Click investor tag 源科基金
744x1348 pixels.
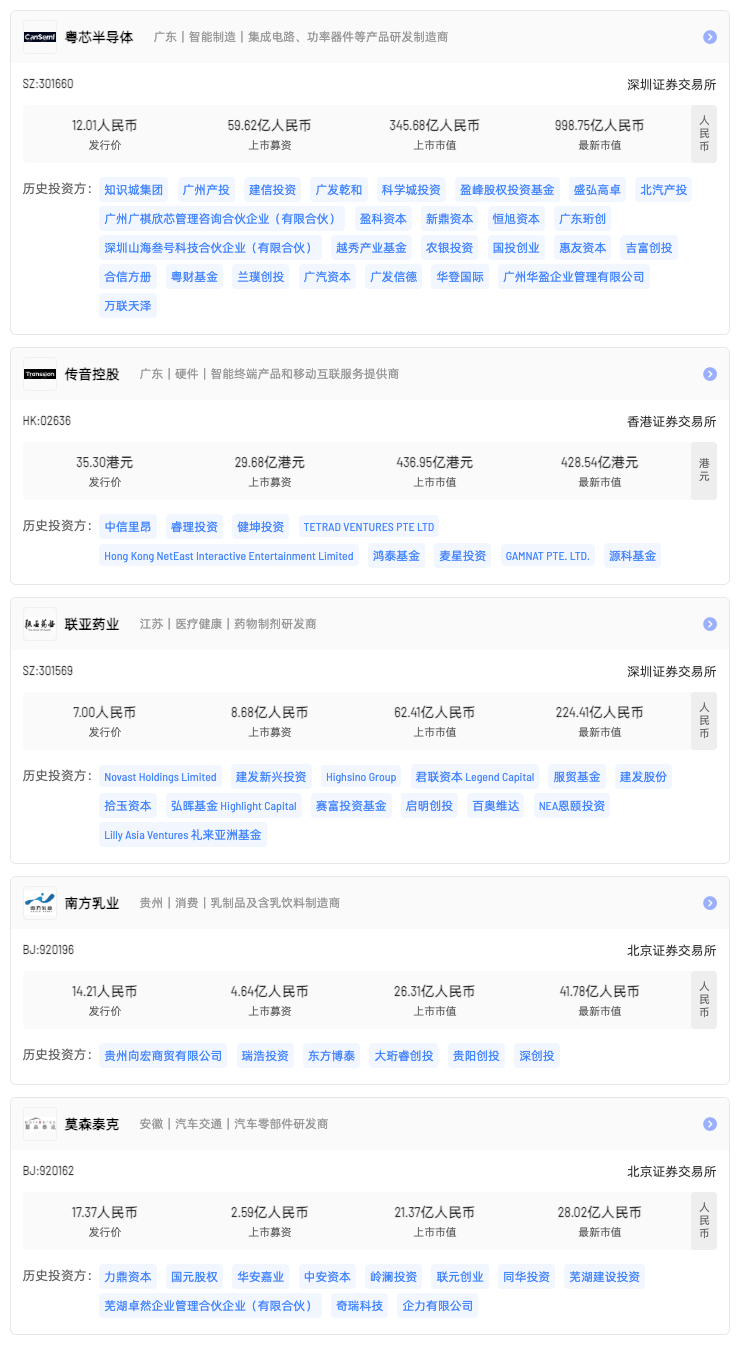(x=633, y=556)
